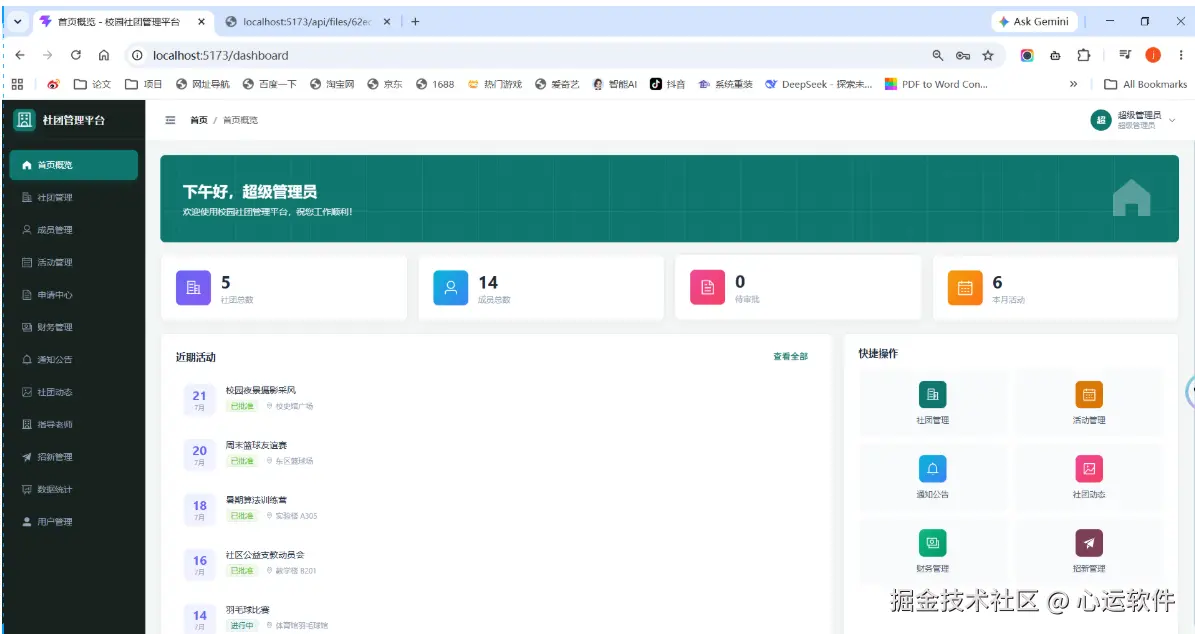Open the tab search chevron

pos(18,21)
